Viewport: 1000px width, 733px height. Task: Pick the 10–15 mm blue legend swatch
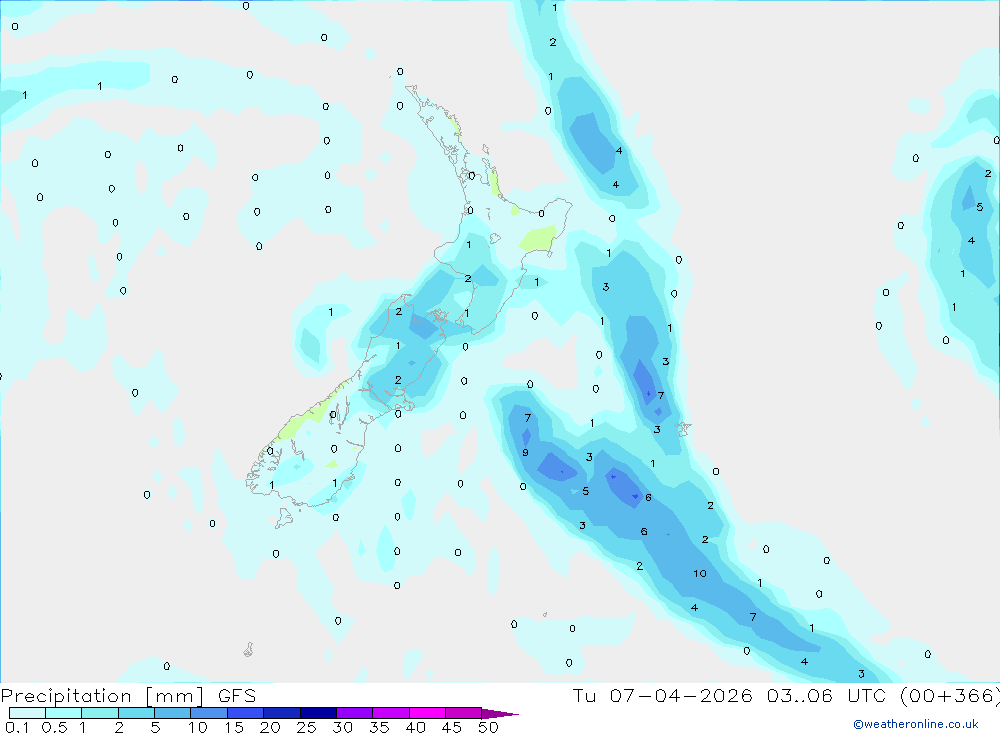209,713
